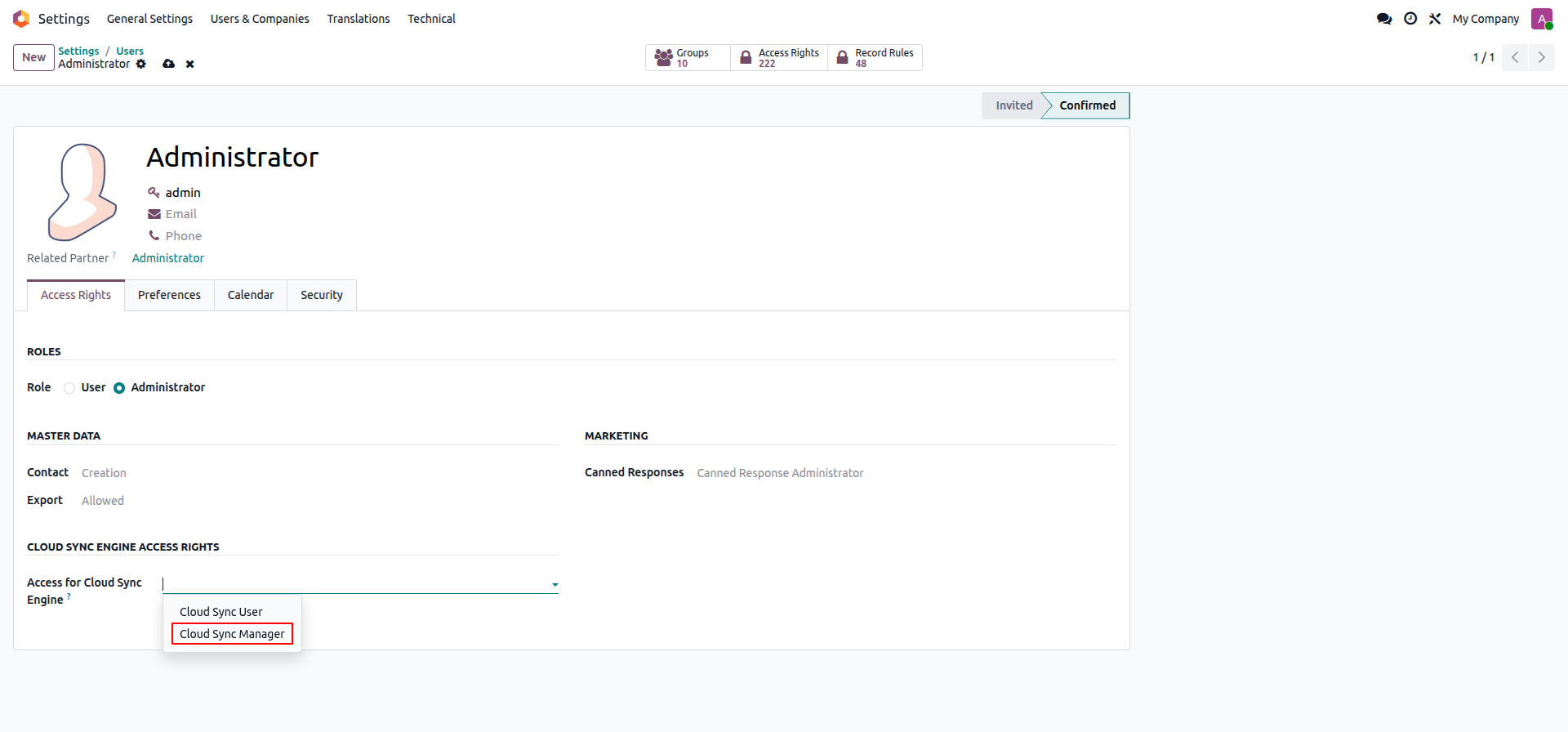Open the activities clock icon
The width and height of the screenshot is (1568, 732).
[x=1410, y=19]
